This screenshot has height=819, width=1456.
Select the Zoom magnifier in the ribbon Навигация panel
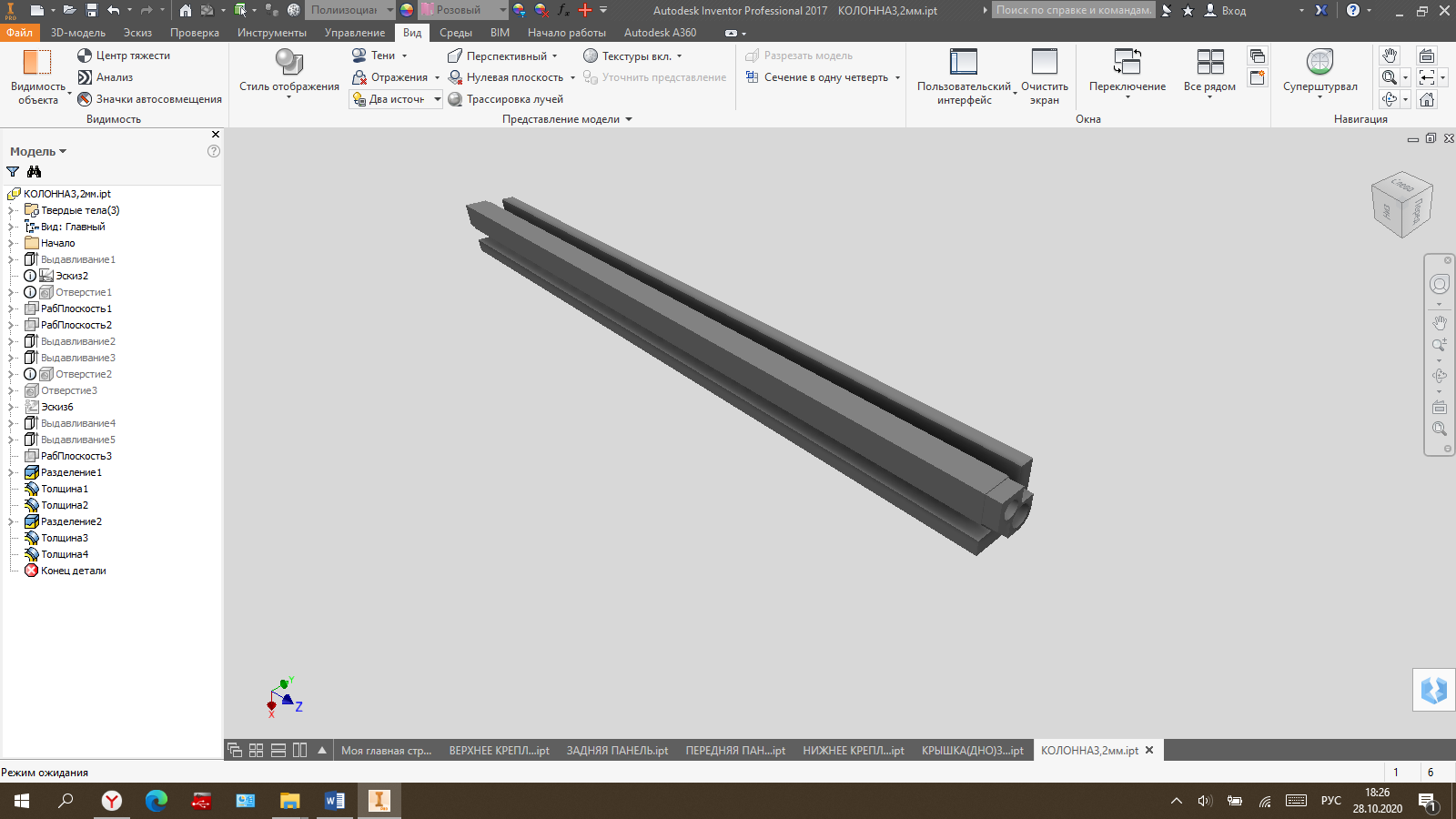pos(1390,77)
